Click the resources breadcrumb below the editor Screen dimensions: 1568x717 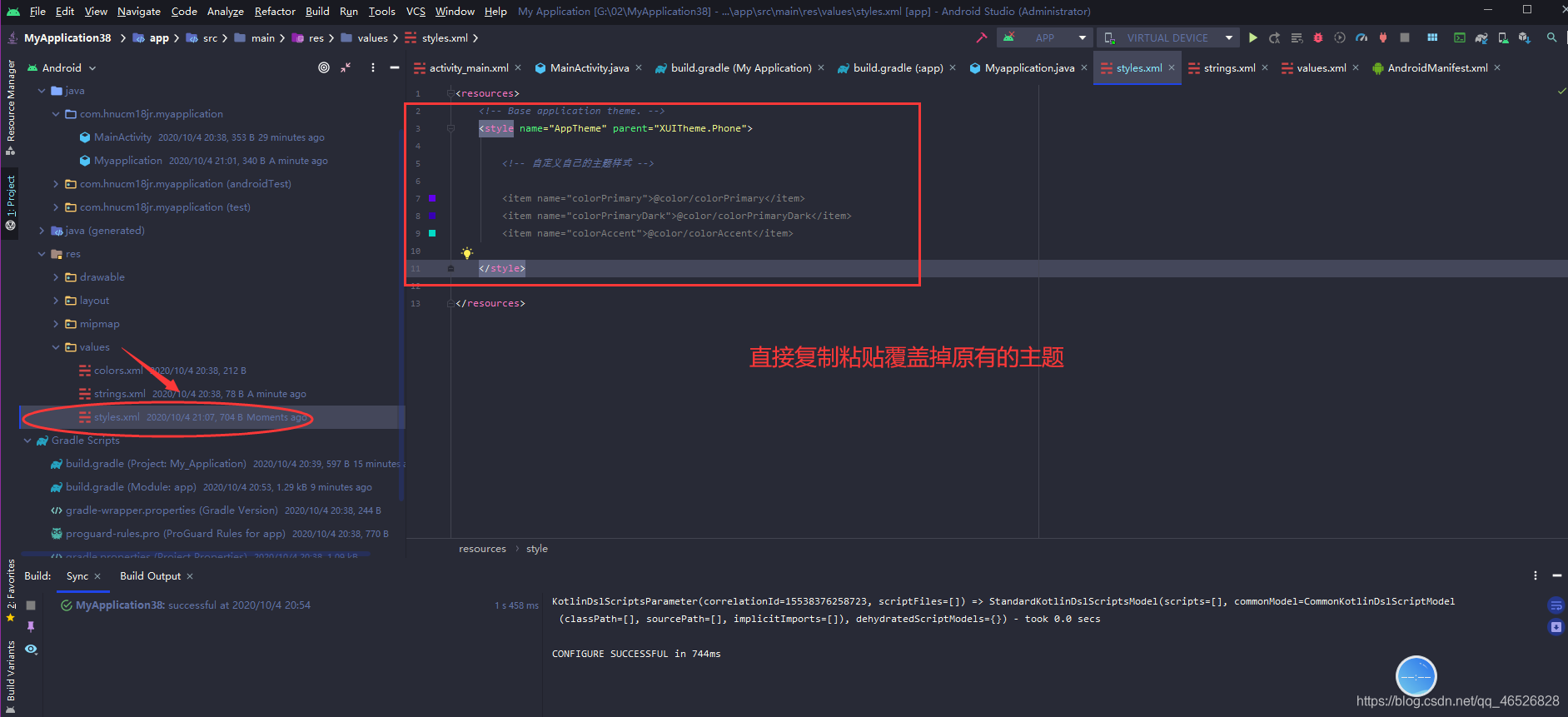[x=482, y=548]
